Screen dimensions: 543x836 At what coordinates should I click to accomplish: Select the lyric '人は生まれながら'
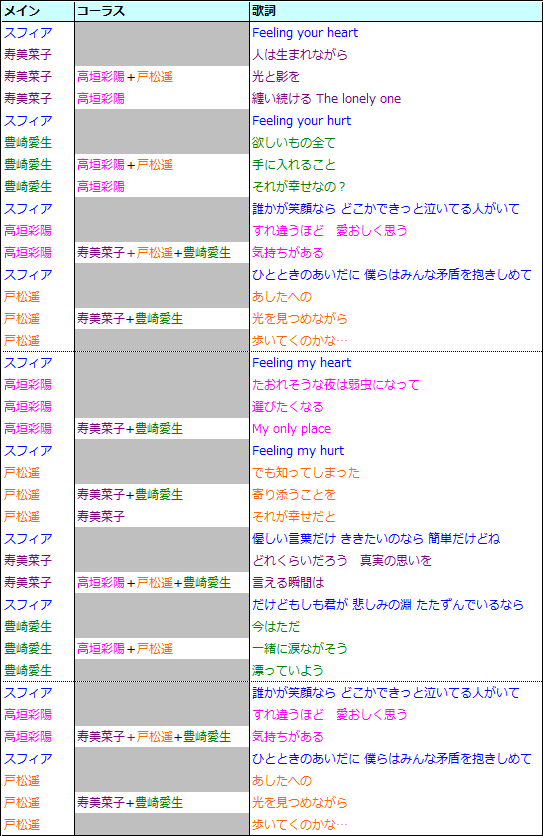[x=300, y=54]
